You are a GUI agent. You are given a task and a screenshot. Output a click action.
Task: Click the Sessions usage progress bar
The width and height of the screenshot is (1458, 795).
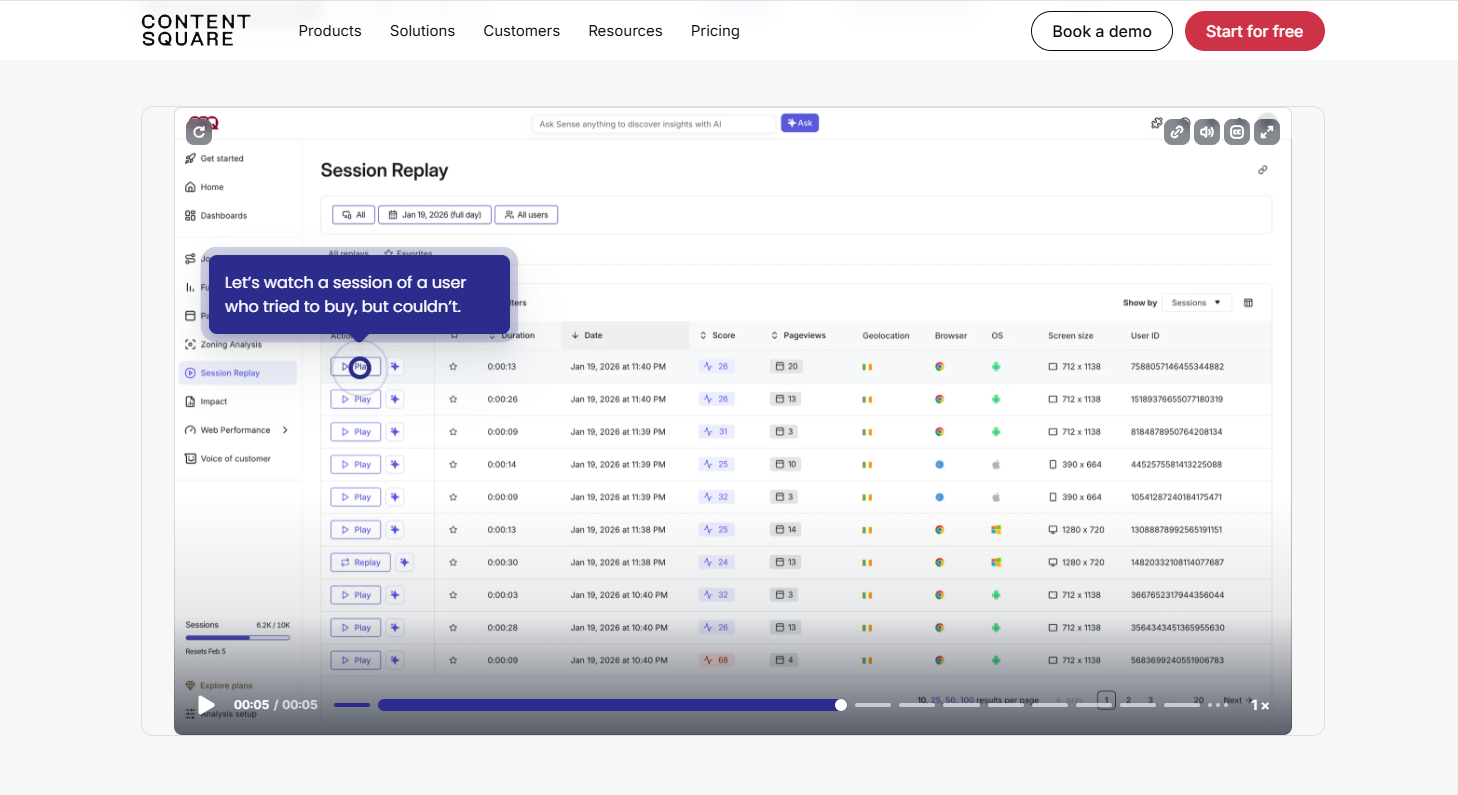click(238, 637)
